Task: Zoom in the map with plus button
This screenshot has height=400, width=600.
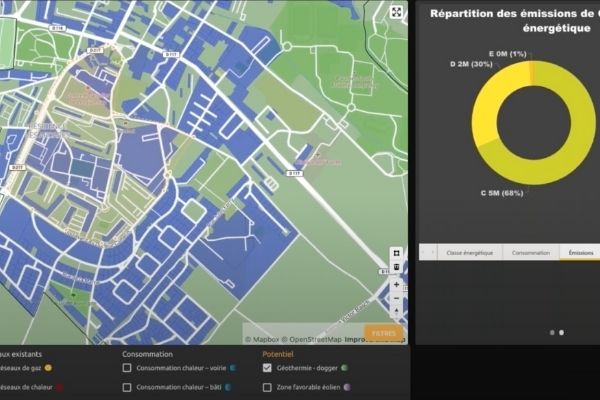Action: point(396,285)
